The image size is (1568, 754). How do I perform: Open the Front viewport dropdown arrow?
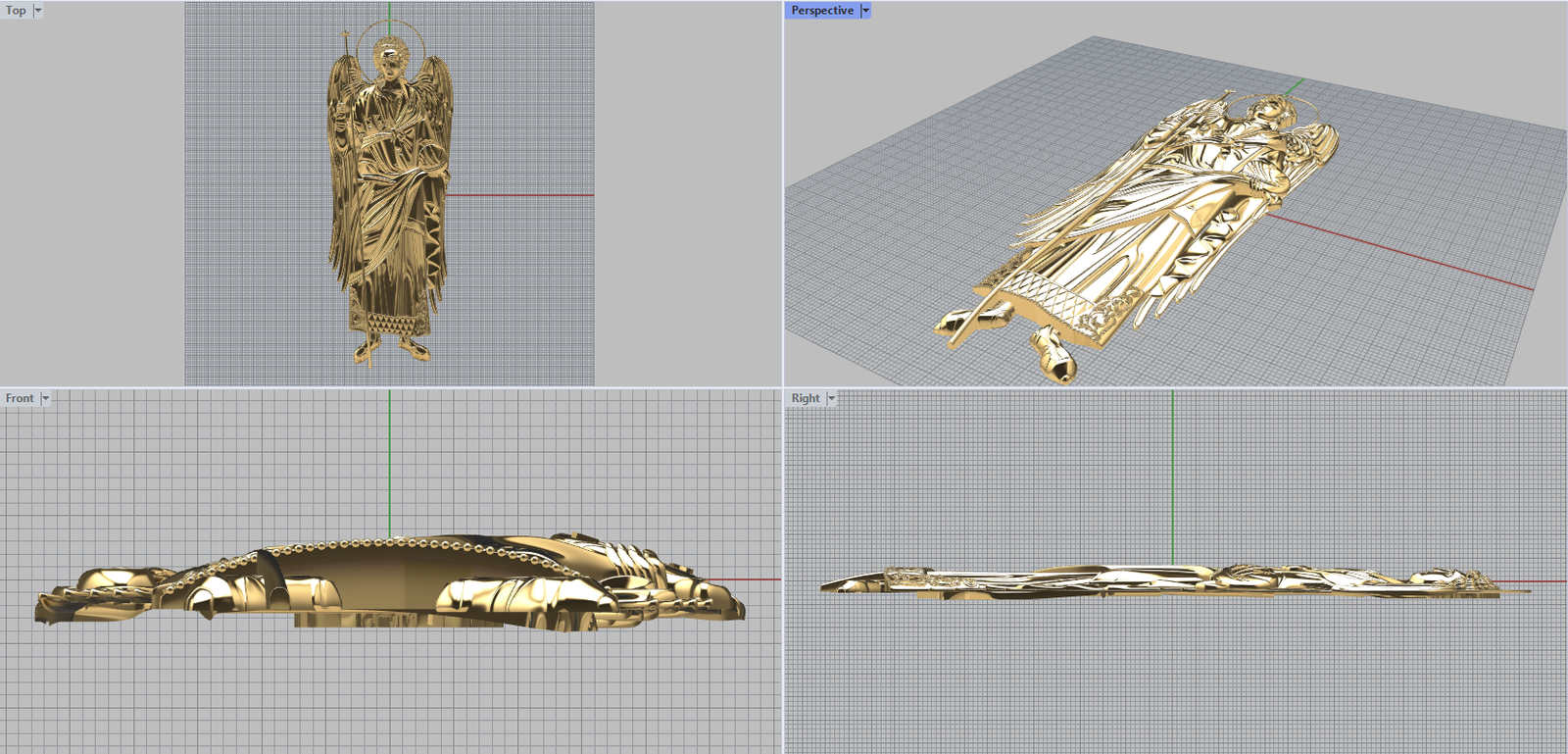[45, 398]
